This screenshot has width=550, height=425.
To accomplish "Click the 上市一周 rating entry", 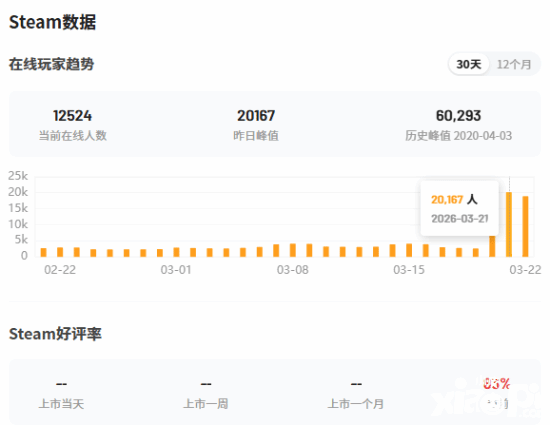I will point(206,393).
